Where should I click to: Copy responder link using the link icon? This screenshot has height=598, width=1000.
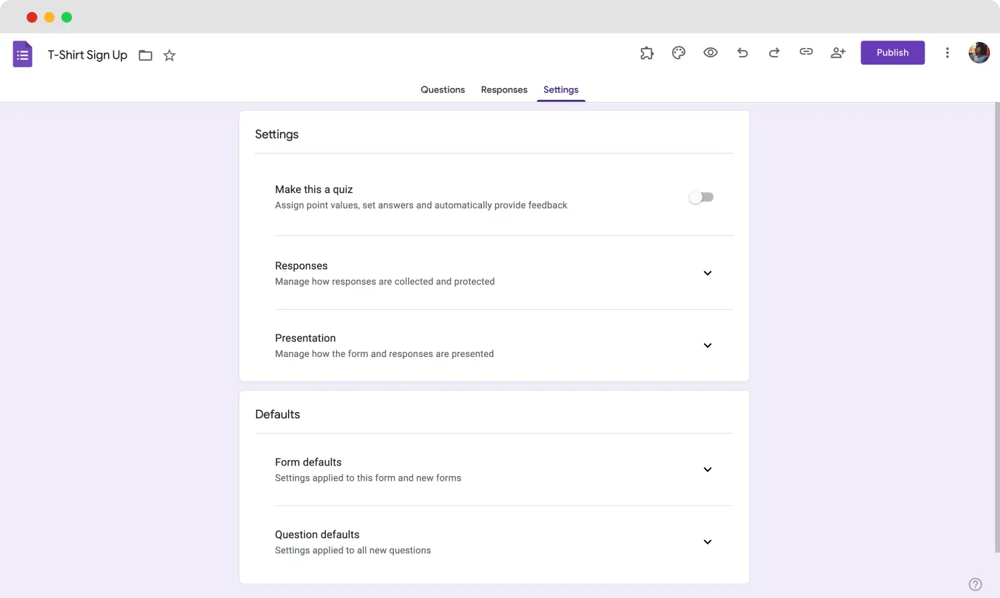[806, 52]
